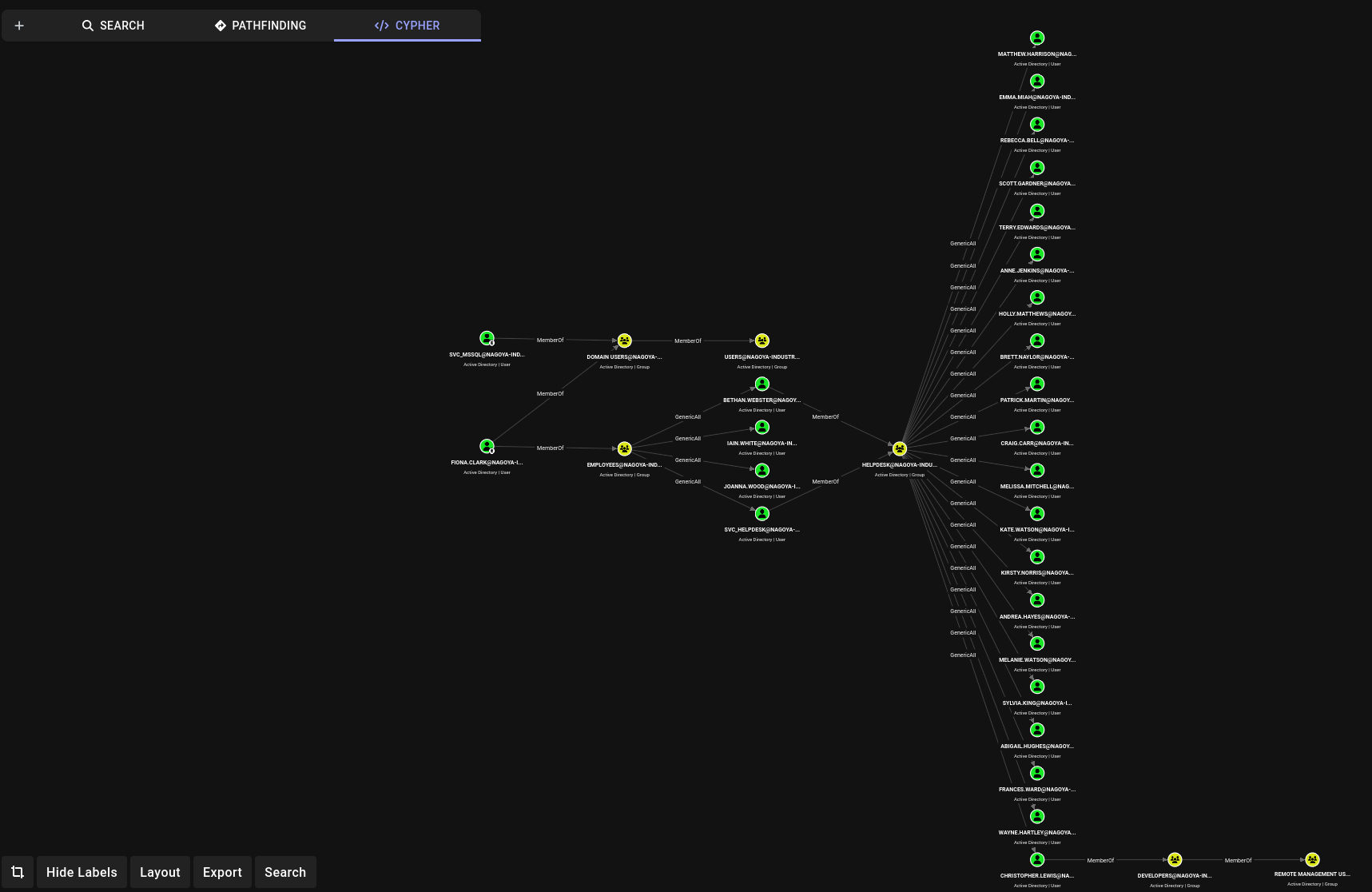Screen dimensions: 1372x892
Task: Select the MELANIE.WATSON user node
Action: tap(1037, 643)
